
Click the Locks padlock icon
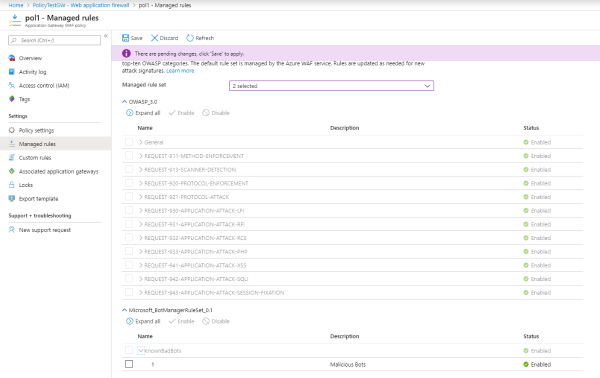[x=11, y=185]
